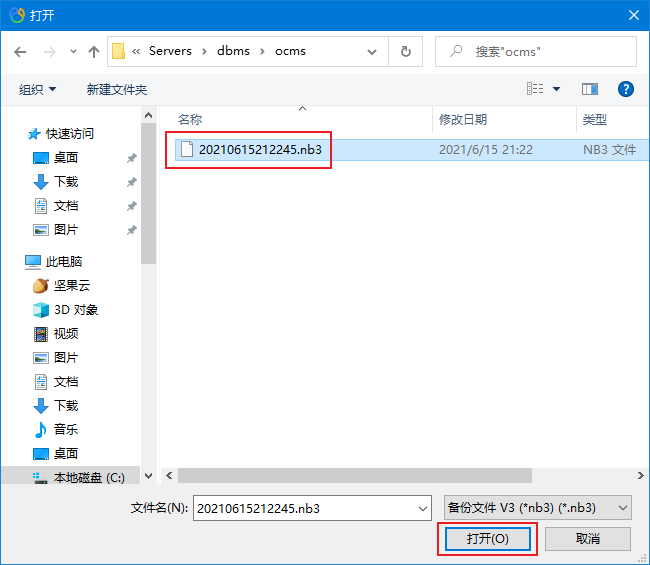Toggle the preview pane icon

(x=590, y=90)
